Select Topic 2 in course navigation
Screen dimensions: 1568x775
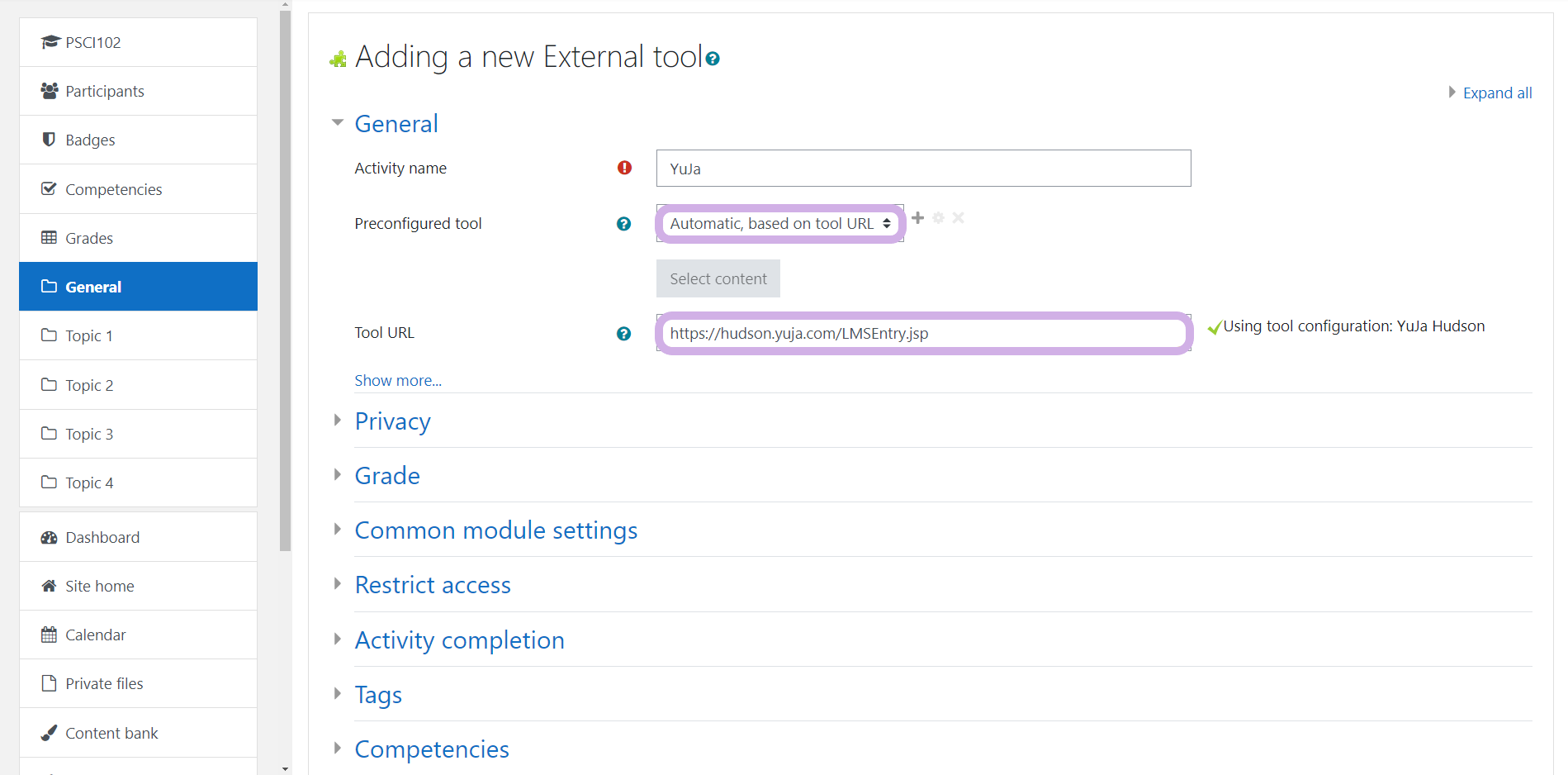(89, 386)
